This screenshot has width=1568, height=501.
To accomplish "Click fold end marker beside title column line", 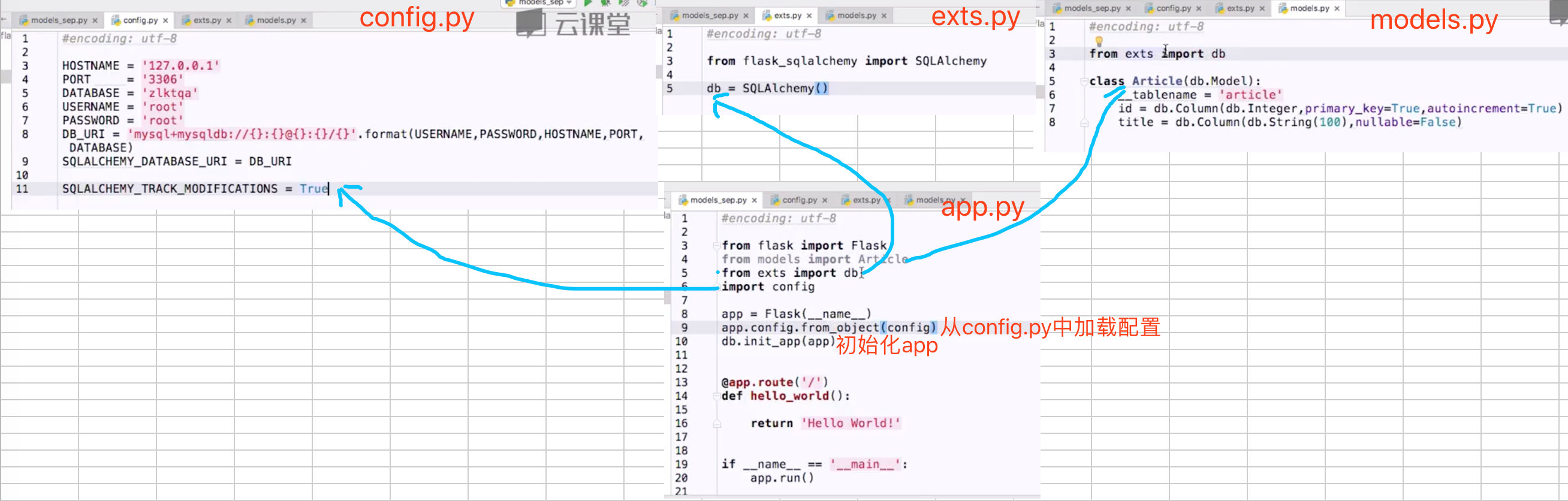I will 1084,123.
